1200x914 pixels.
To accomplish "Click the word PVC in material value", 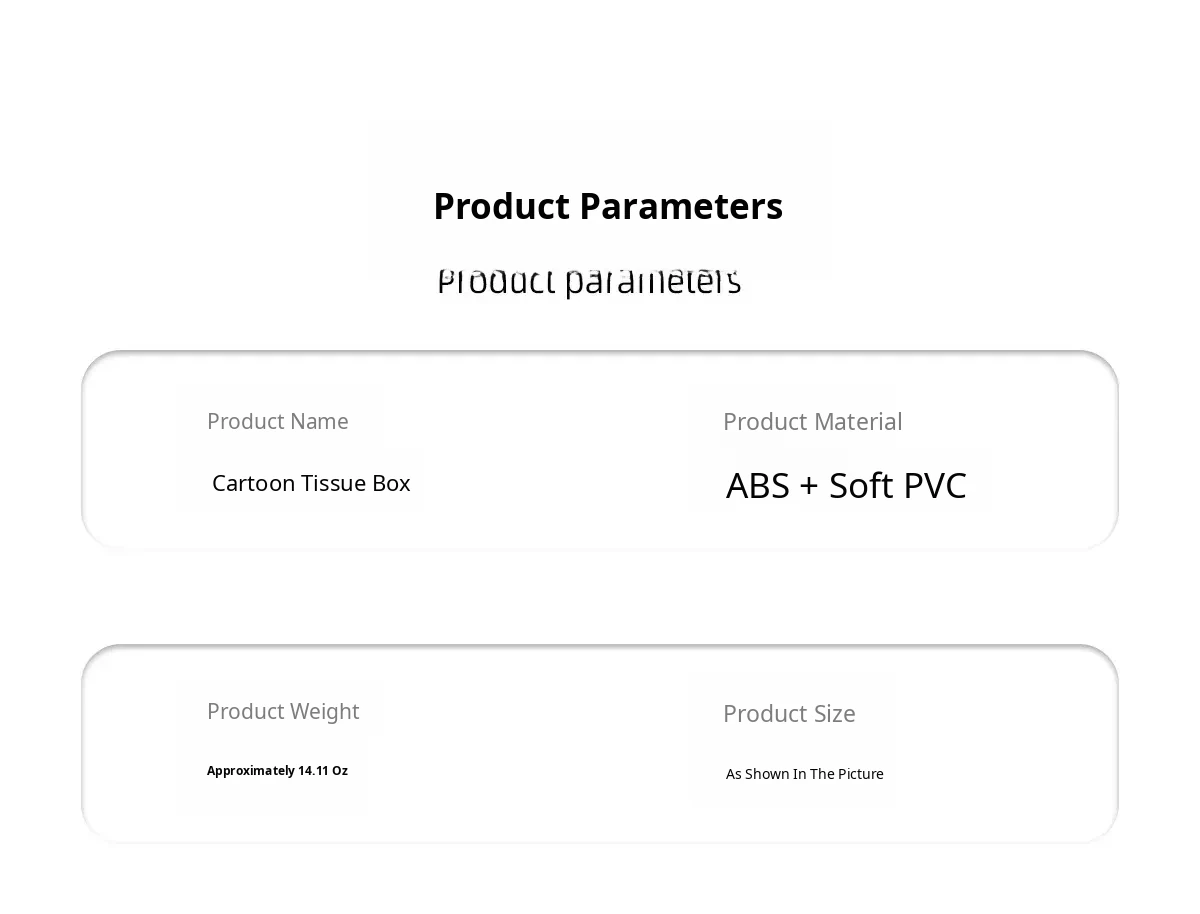I will click(x=934, y=486).
